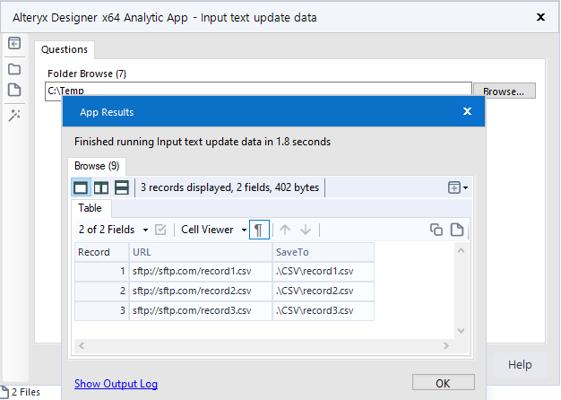Select record row number 1

coord(102,271)
